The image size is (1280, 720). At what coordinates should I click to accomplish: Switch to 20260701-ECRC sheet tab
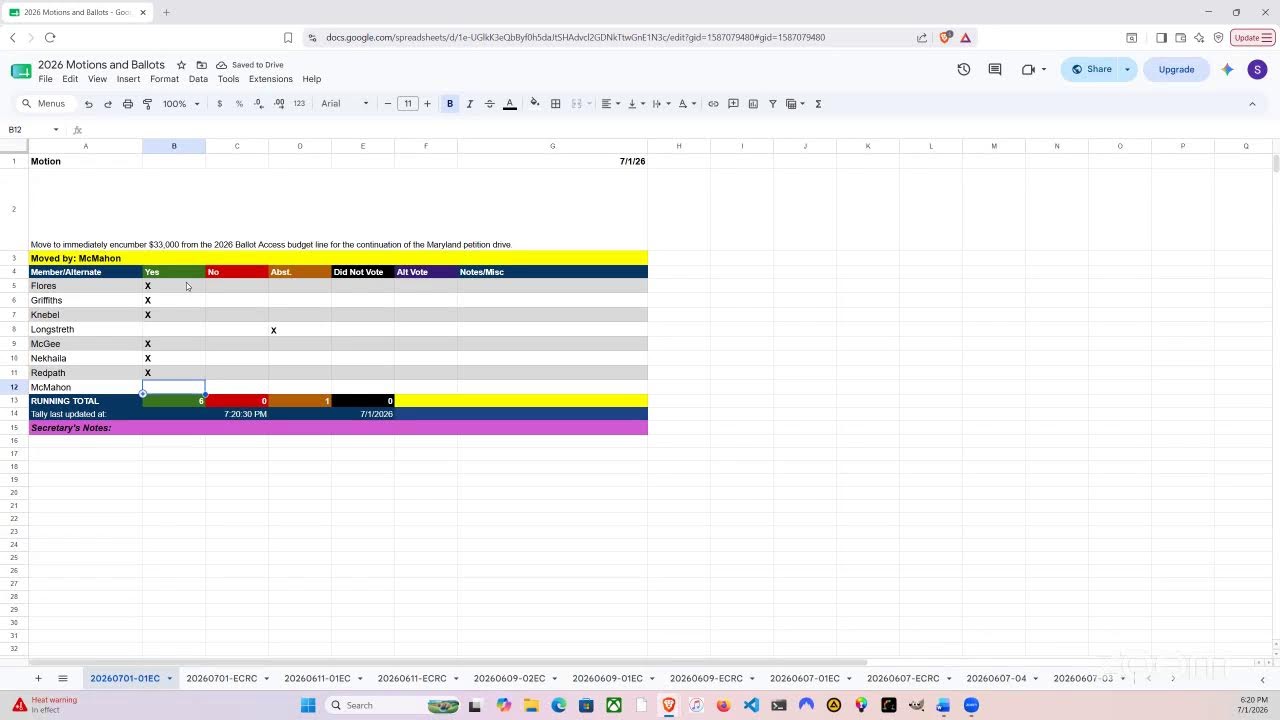point(221,679)
